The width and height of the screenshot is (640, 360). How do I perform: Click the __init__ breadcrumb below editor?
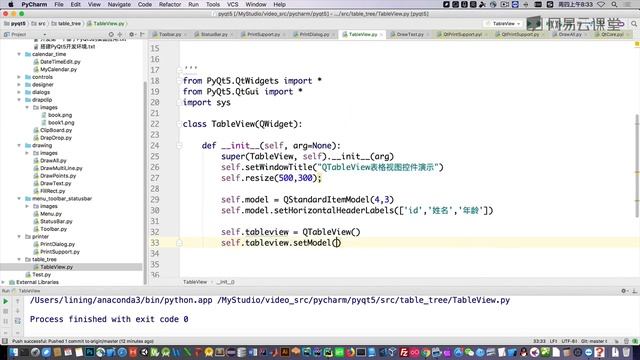click(x=226, y=282)
